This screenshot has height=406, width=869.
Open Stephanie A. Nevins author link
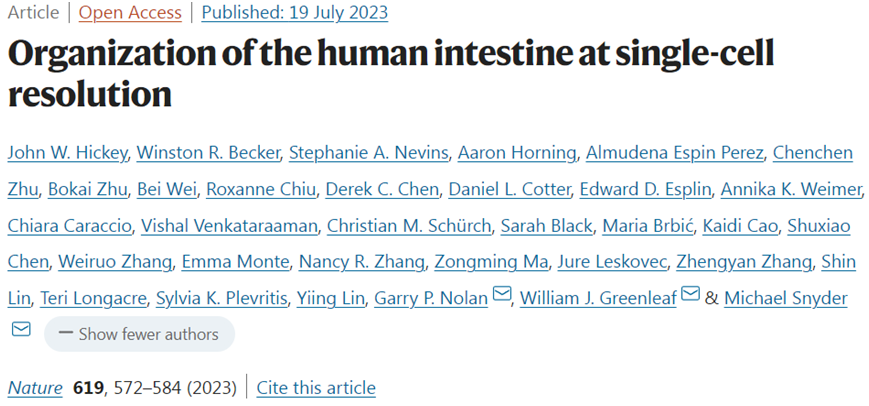pyautogui.click(x=368, y=152)
